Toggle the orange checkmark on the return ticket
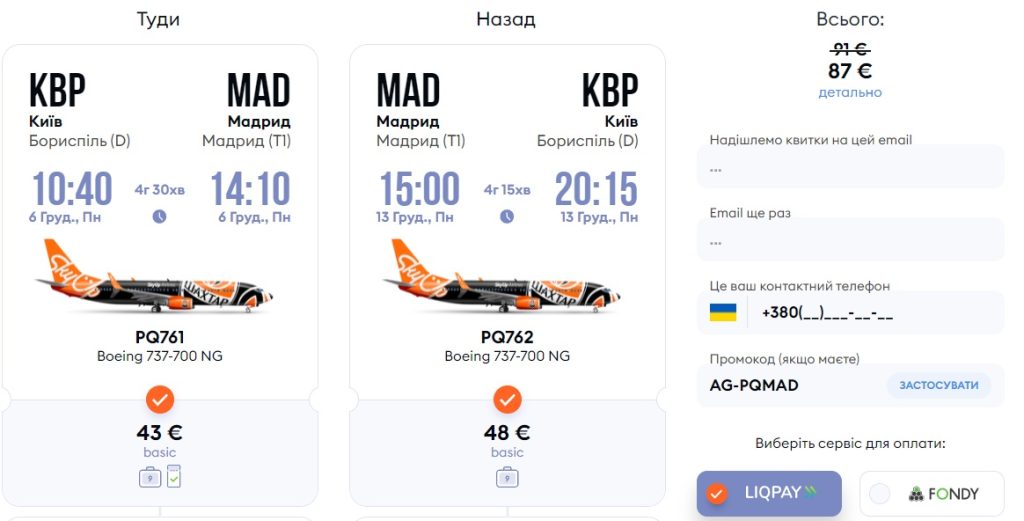Screen dimensions: 1024x521 [507, 401]
